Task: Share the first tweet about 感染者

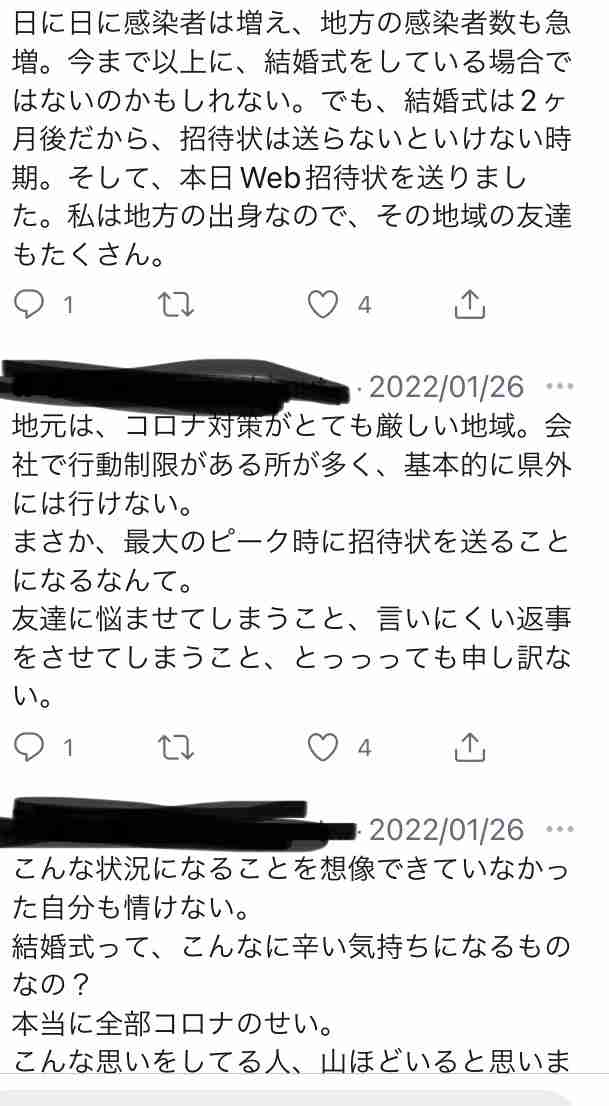Action: 470,305
